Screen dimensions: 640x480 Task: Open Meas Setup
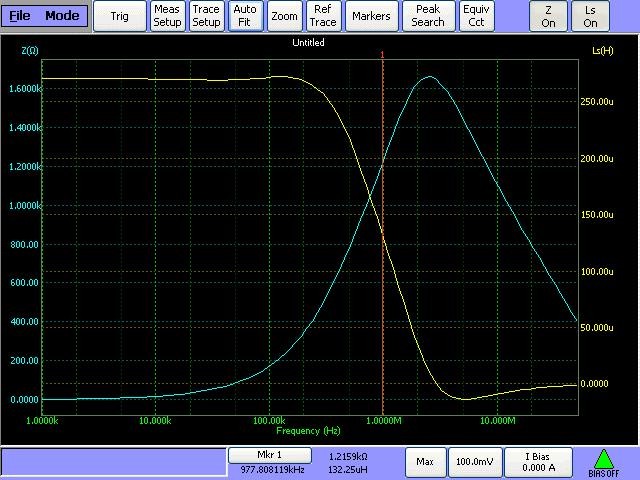pos(167,16)
